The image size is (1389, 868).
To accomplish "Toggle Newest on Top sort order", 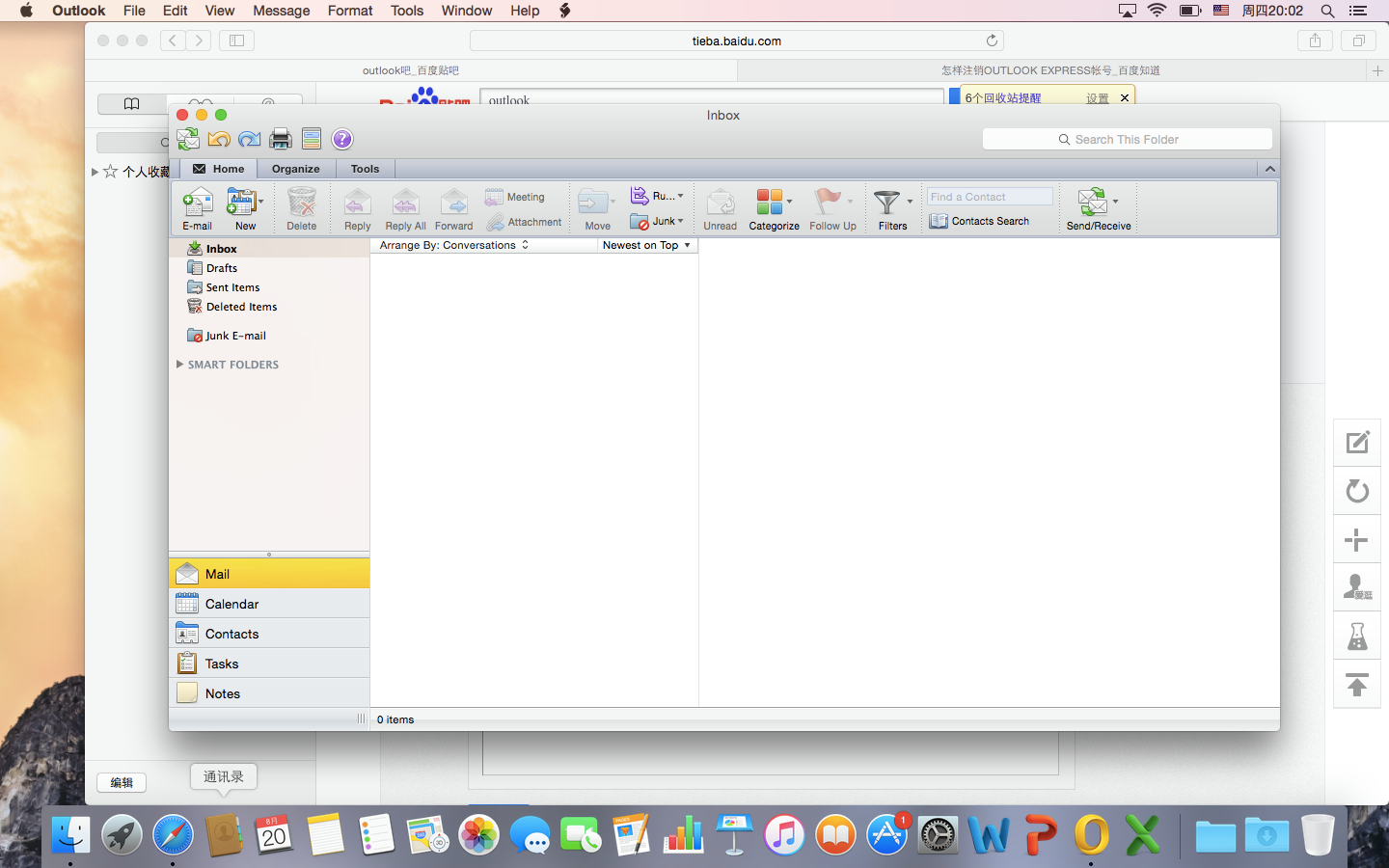I will click(646, 245).
